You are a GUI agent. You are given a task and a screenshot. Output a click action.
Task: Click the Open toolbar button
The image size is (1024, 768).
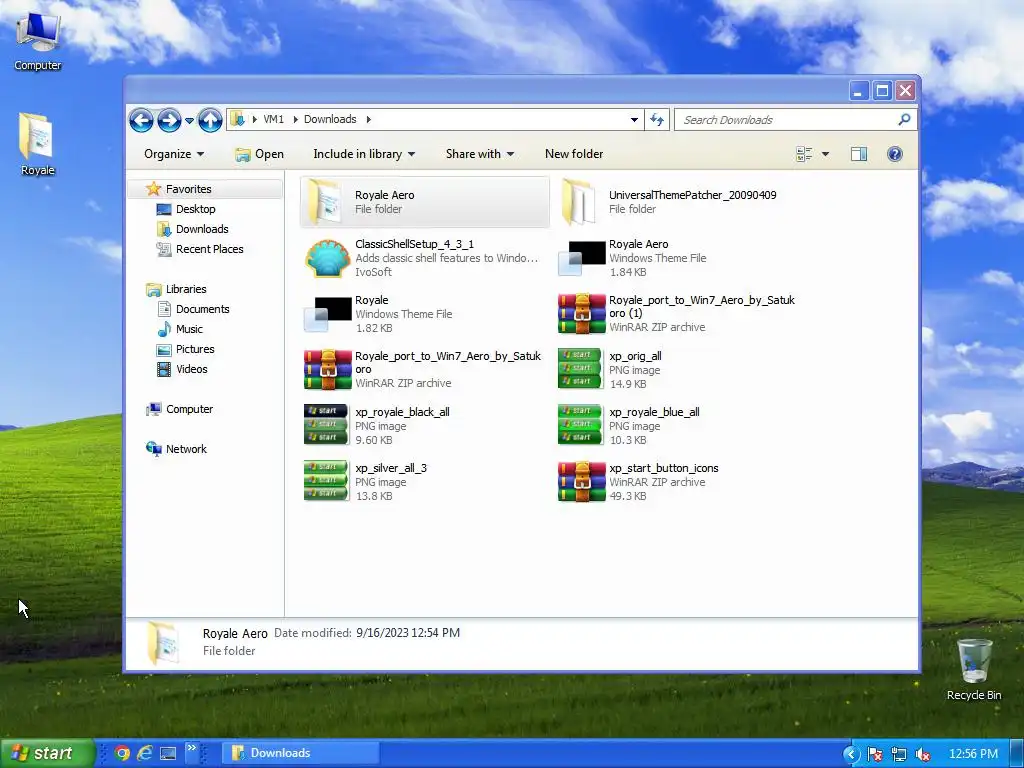point(259,154)
